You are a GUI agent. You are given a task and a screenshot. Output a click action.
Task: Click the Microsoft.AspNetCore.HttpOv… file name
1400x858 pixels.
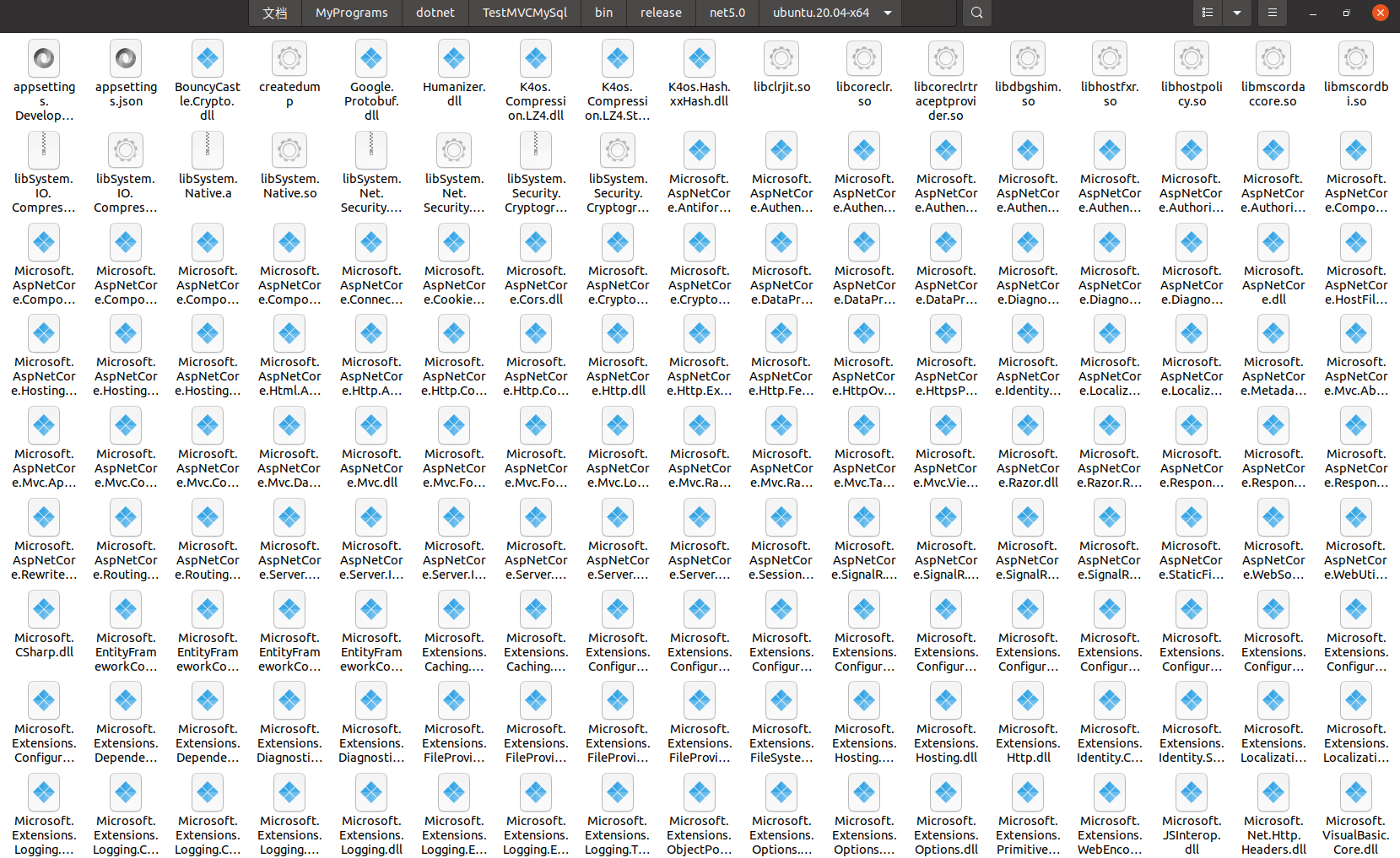[x=864, y=376]
